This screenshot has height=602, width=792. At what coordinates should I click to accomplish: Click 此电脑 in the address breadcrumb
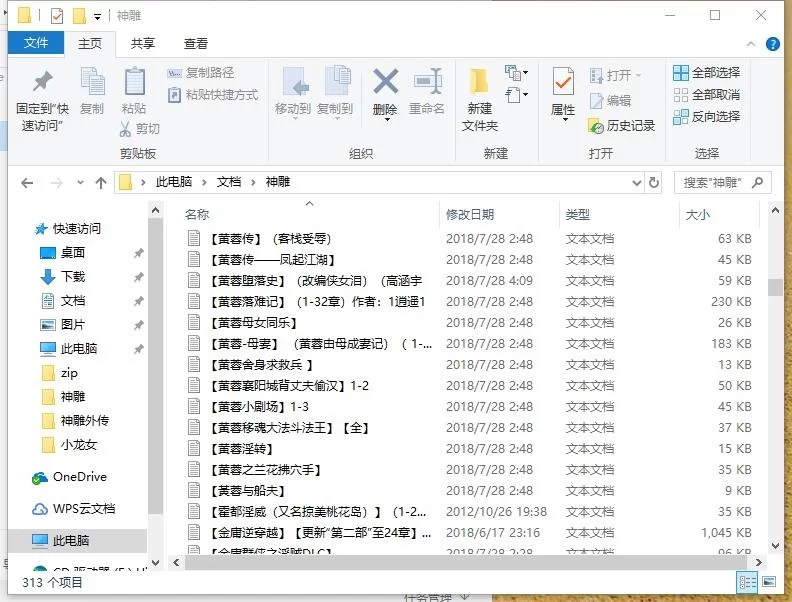[x=174, y=182]
